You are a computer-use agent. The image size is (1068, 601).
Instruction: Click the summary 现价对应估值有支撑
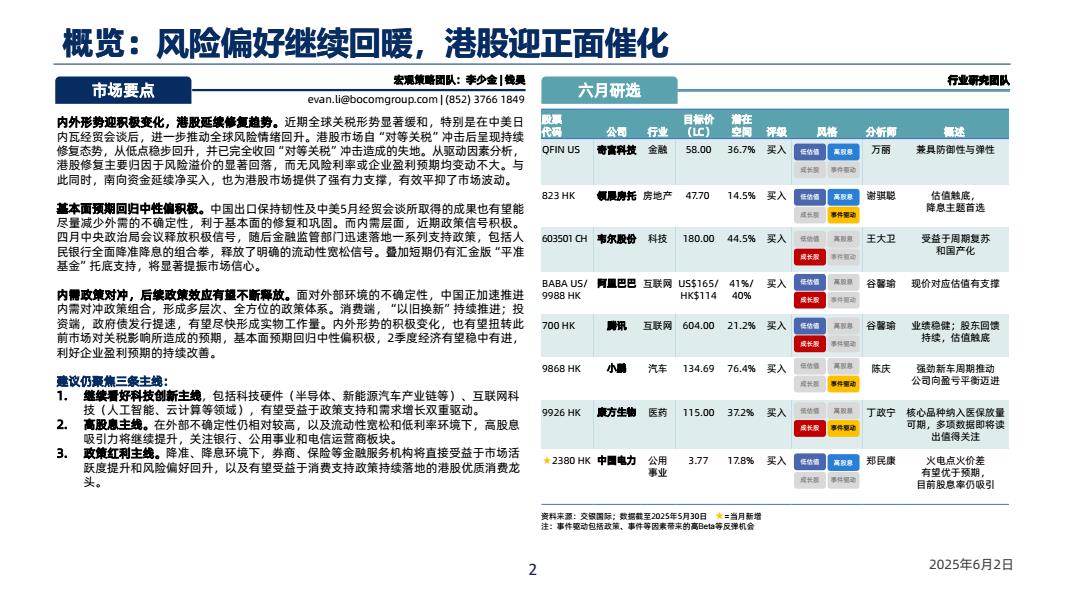(955, 283)
